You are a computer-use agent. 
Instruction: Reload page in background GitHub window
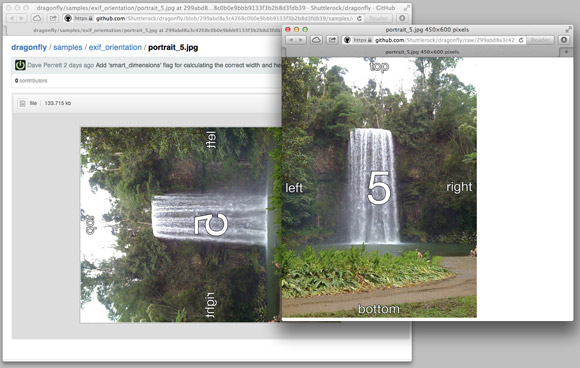click(359, 18)
